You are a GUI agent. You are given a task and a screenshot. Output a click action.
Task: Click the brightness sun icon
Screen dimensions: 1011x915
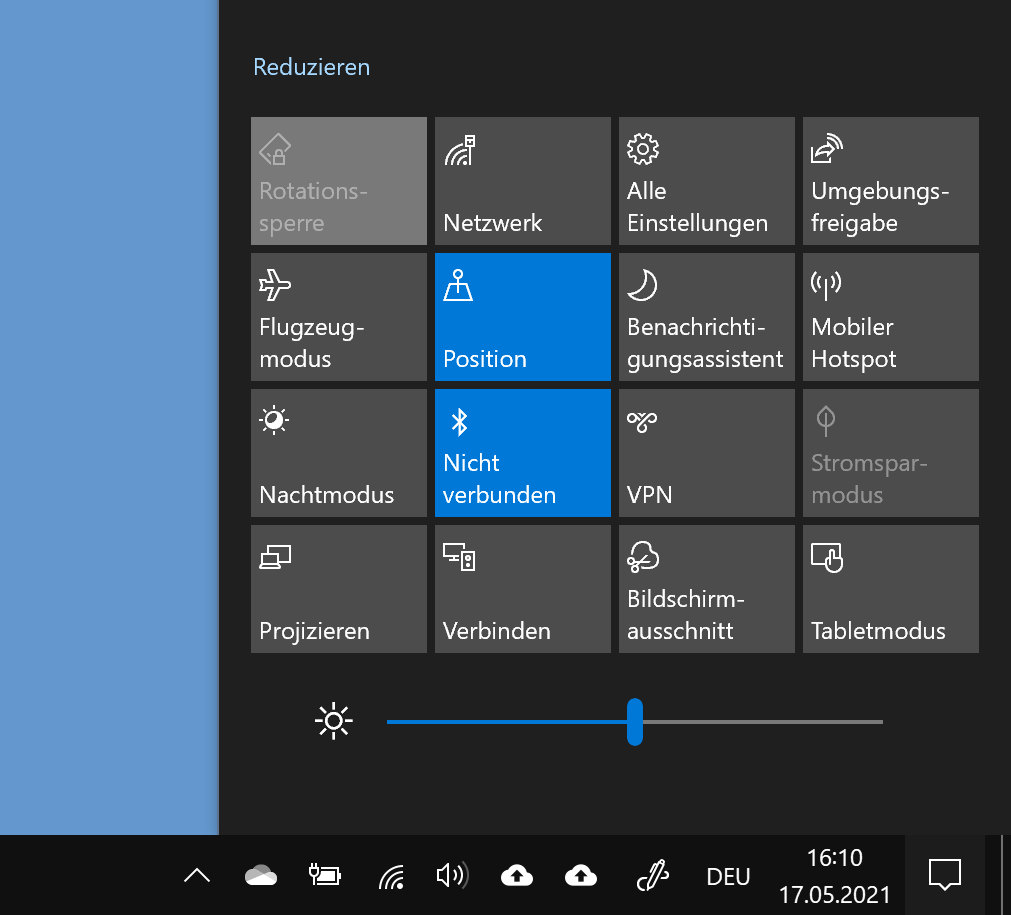333,721
